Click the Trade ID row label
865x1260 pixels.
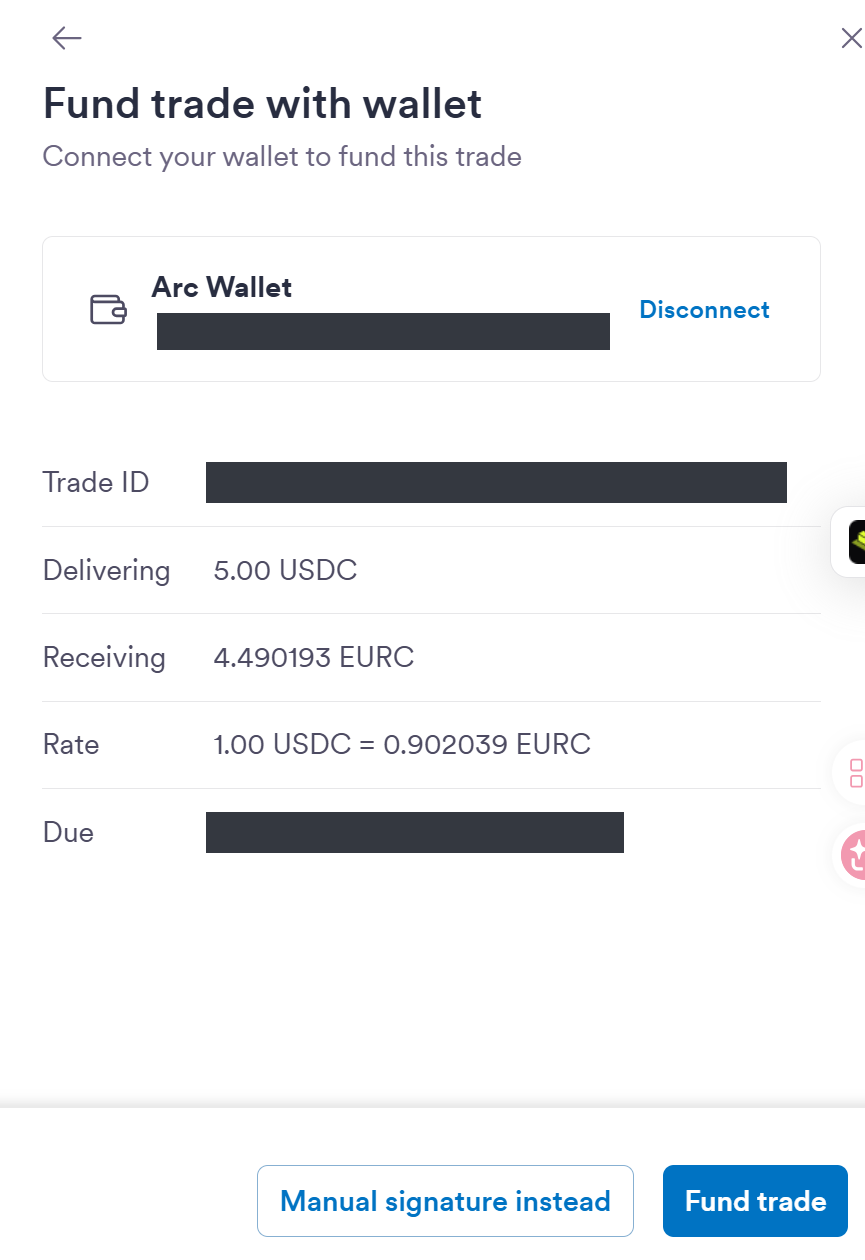point(96,482)
